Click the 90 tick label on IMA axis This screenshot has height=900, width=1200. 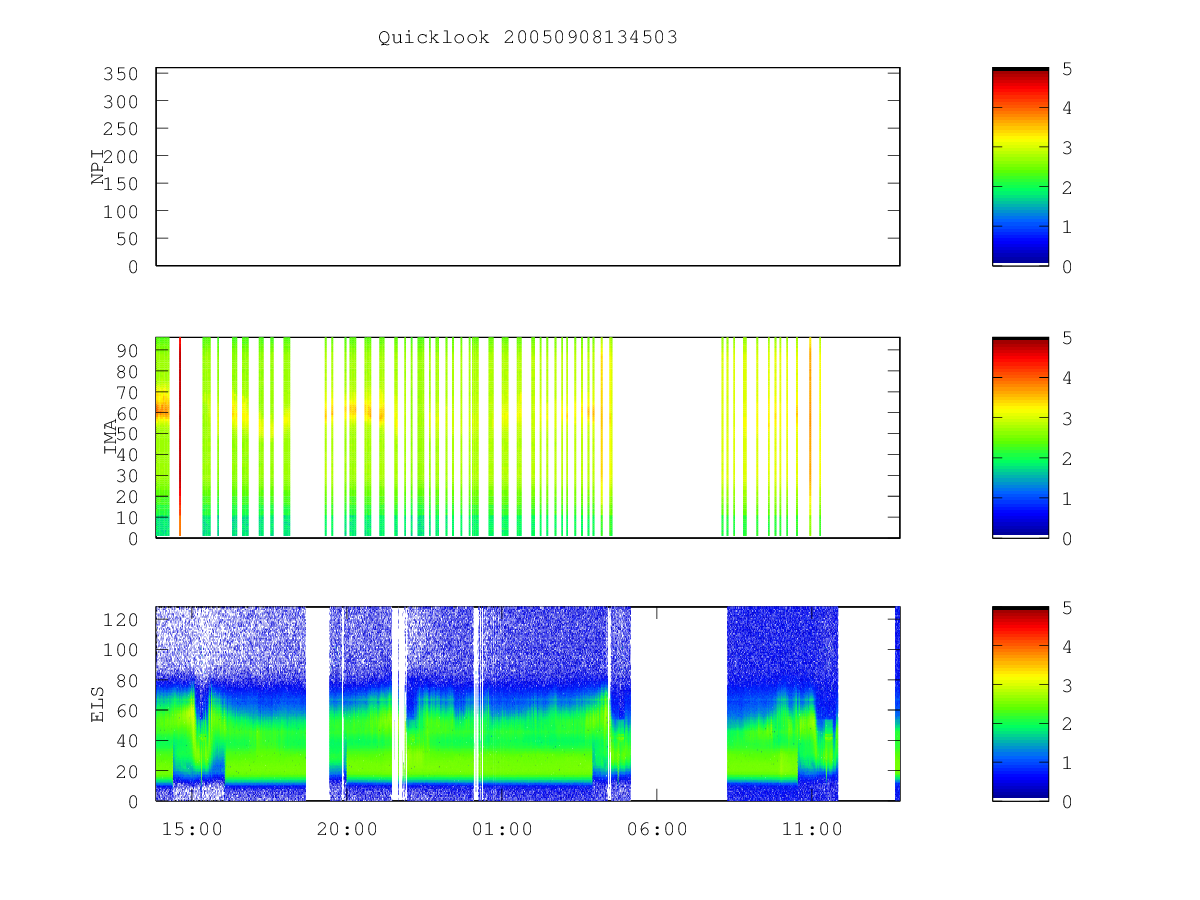[x=126, y=350]
